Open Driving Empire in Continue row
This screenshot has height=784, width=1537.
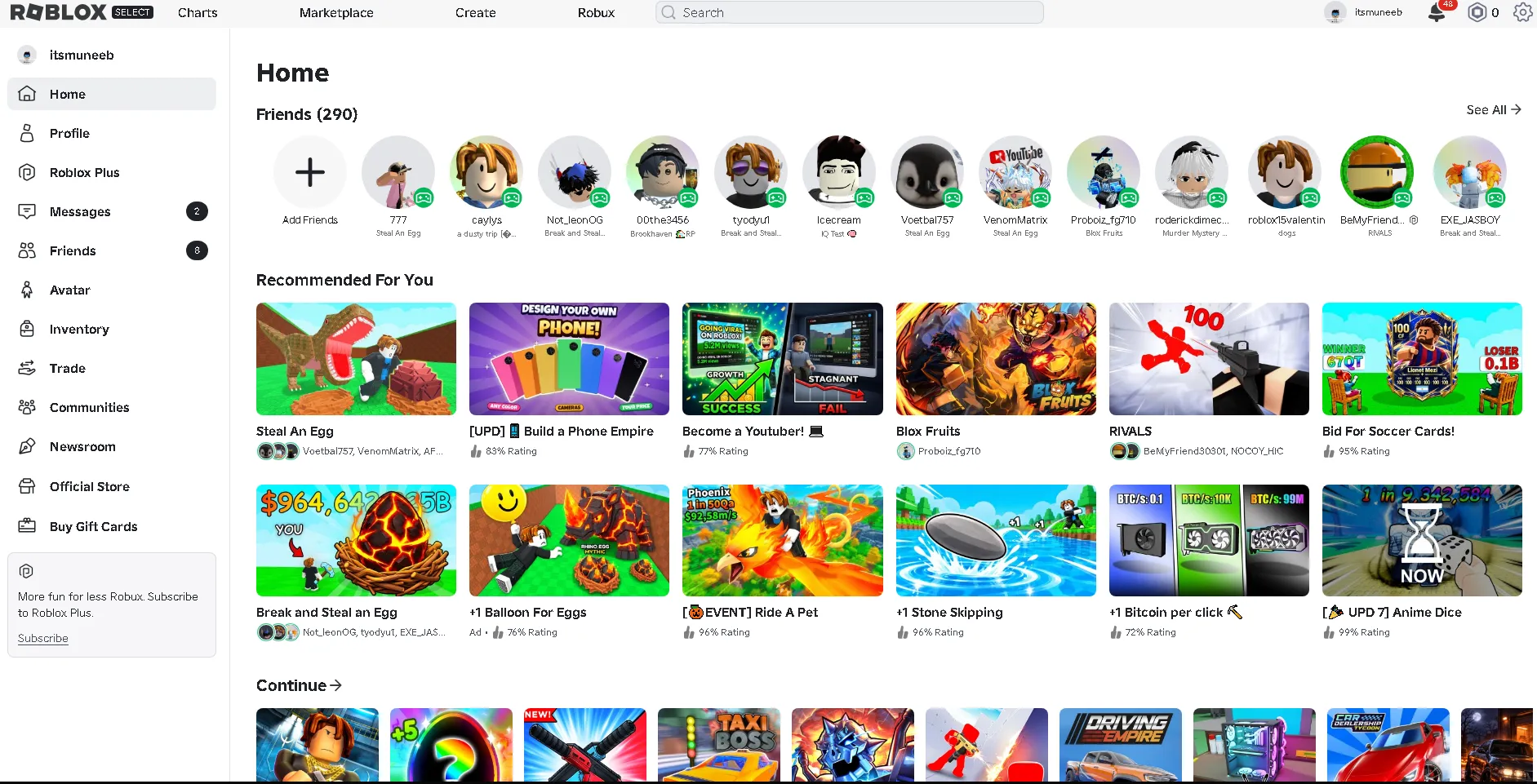pos(1121,745)
